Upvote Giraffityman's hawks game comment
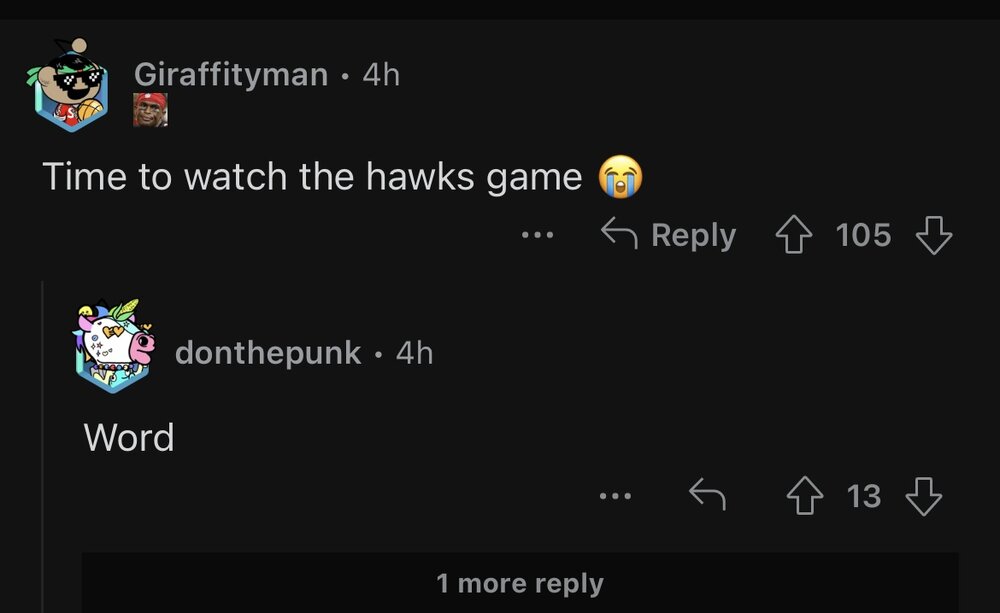Screen dimensions: 1000x613 (794, 235)
